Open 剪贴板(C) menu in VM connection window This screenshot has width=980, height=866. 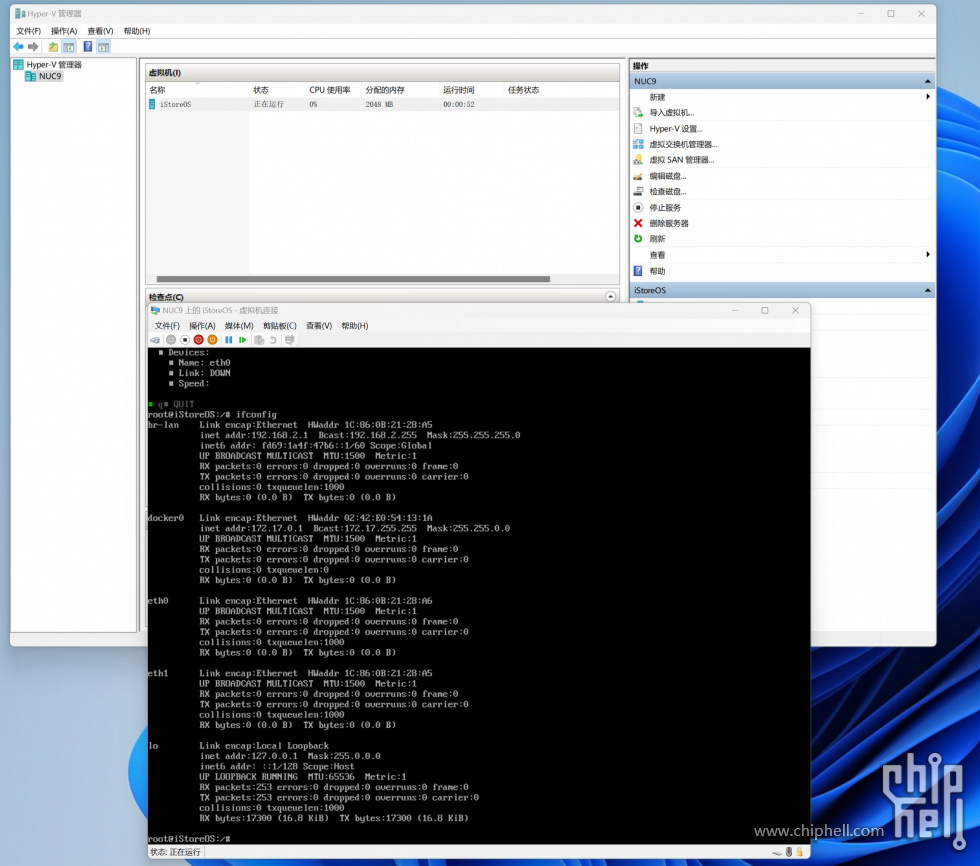[279, 326]
